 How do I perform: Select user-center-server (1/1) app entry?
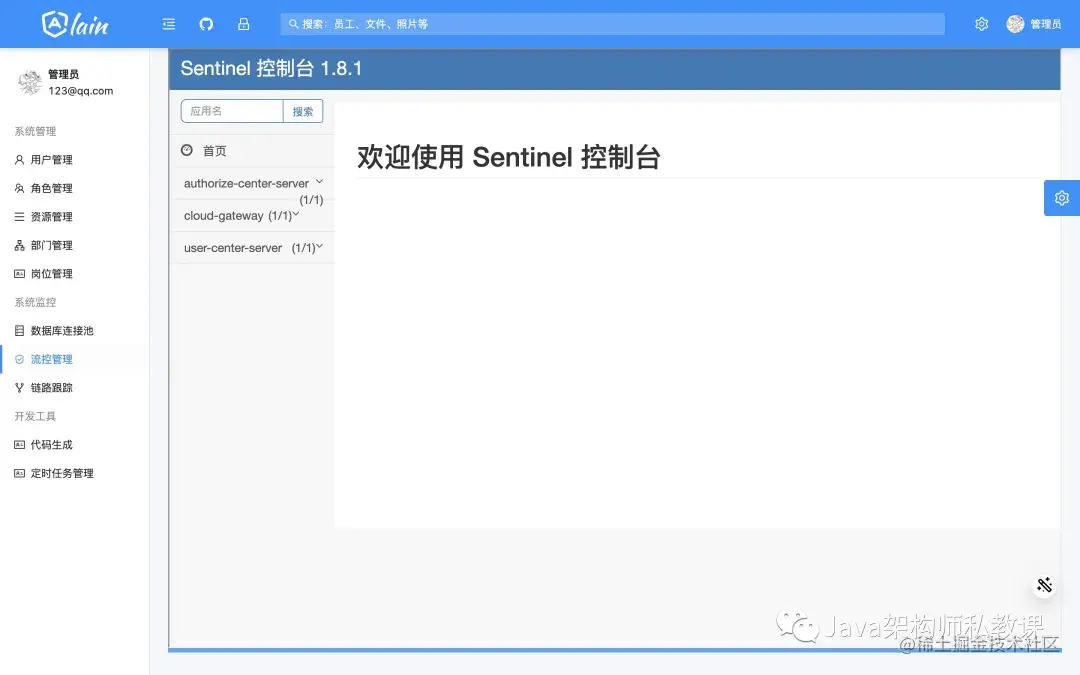[252, 248]
